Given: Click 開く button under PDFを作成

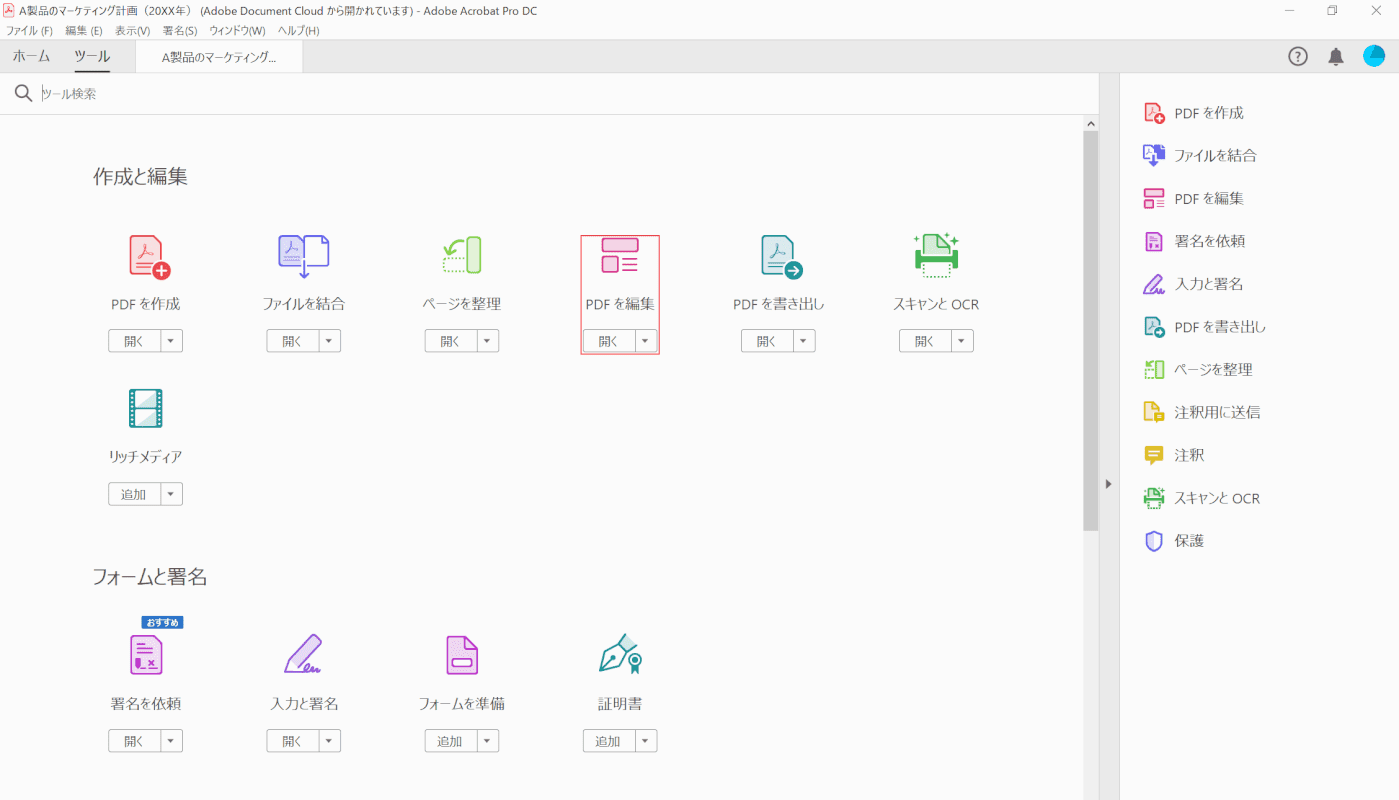Looking at the screenshot, I should (x=135, y=341).
